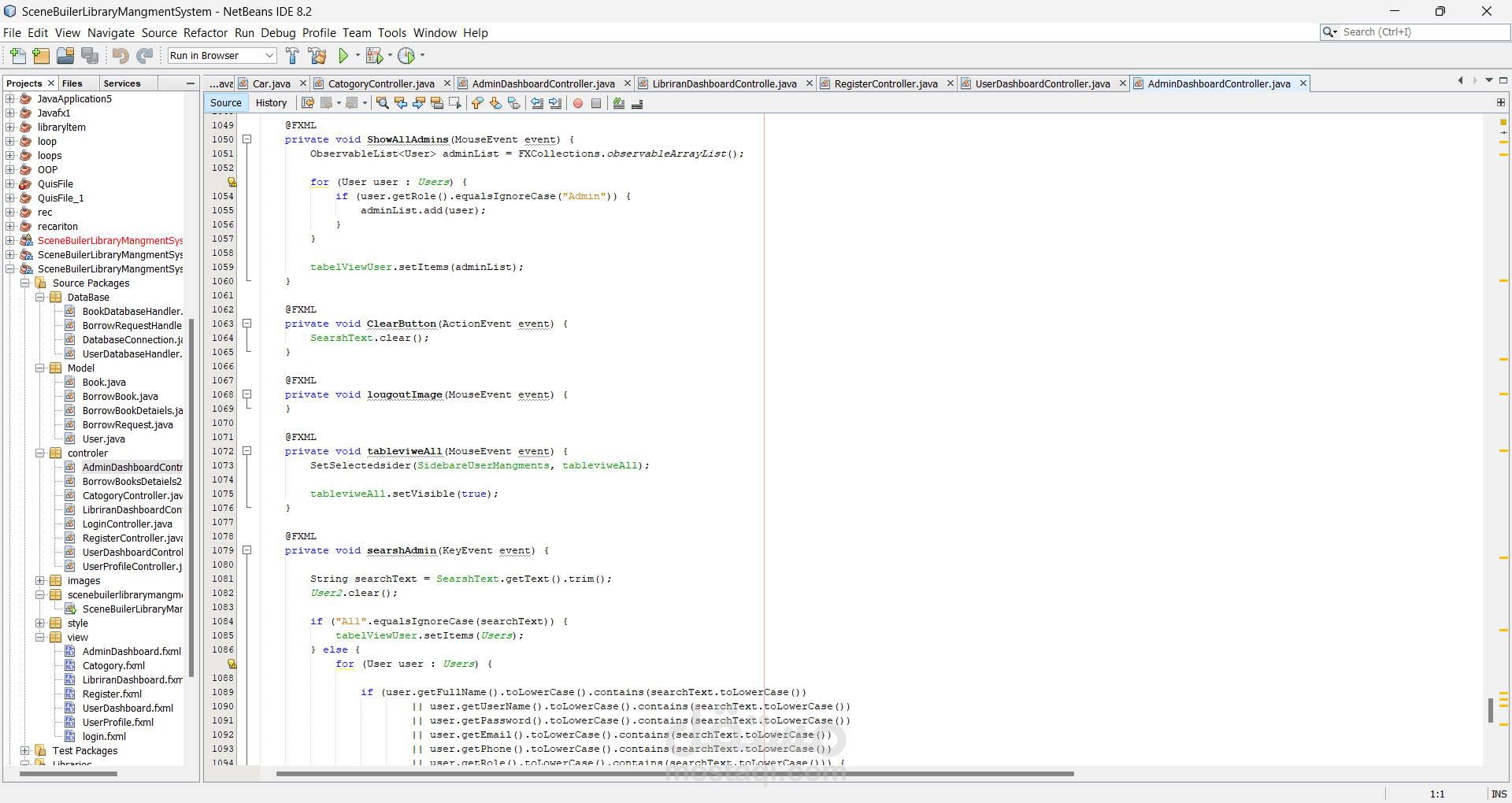Viewport: 1512px width, 803px height.
Task: Click the Shift Line Right icon
Action: (555, 103)
